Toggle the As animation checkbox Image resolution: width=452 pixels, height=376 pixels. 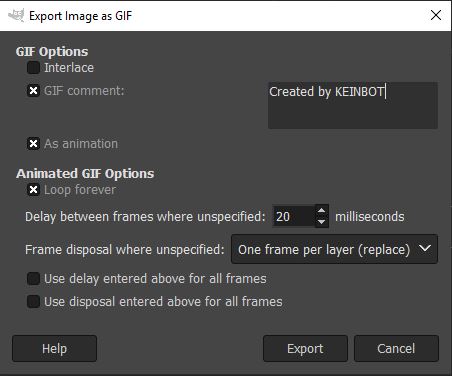(x=33, y=144)
